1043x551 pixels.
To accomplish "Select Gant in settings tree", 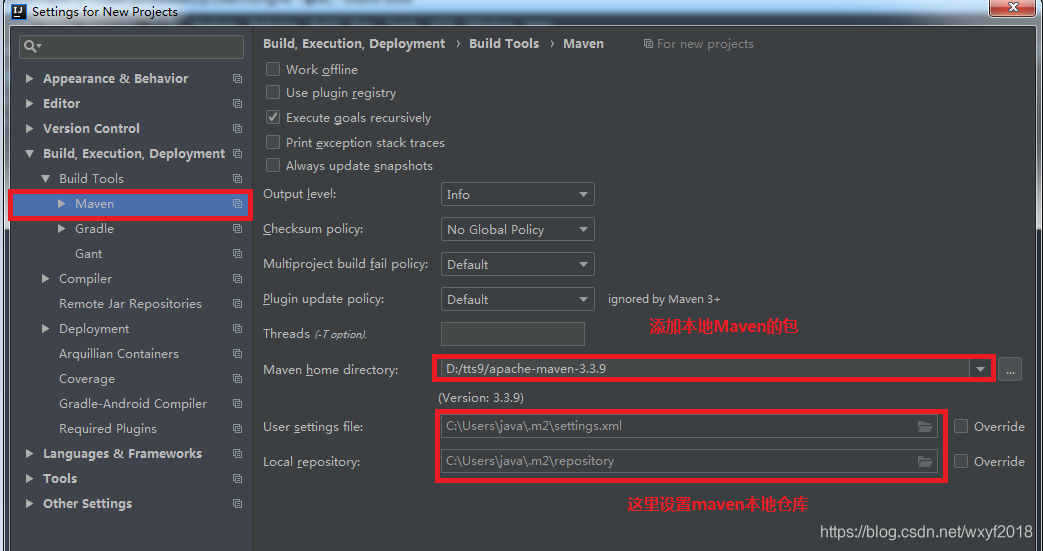I will tap(88, 254).
